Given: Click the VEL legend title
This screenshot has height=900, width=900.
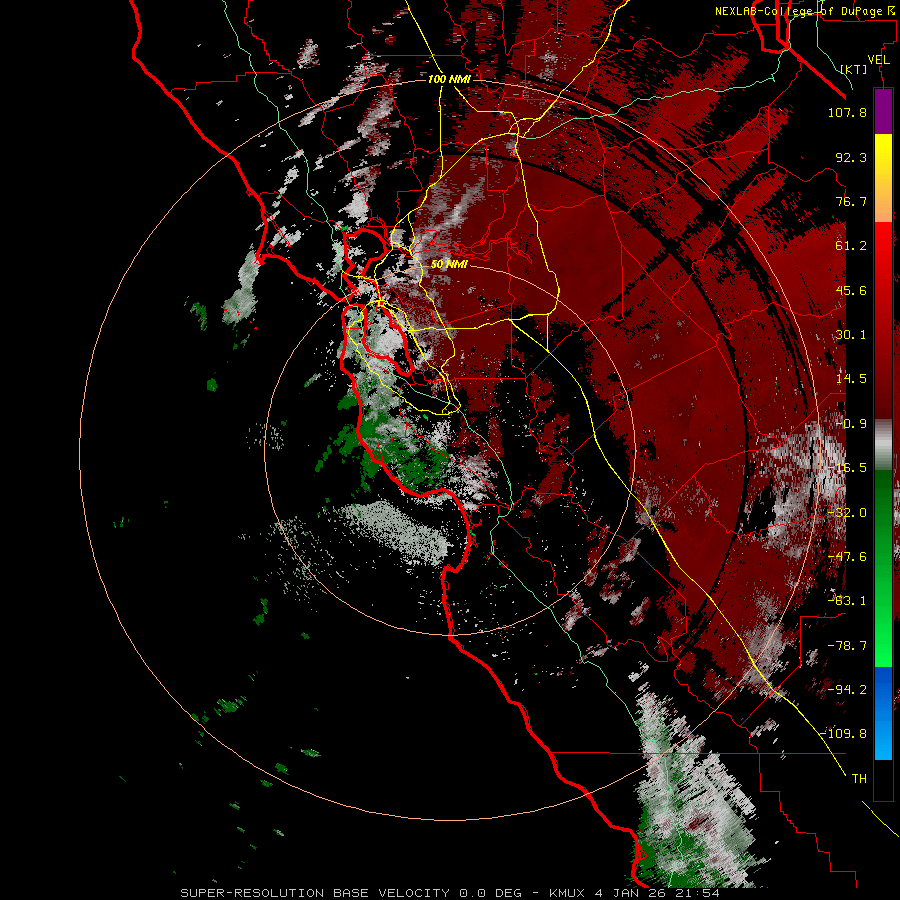Looking at the screenshot, I should tap(879, 60).
